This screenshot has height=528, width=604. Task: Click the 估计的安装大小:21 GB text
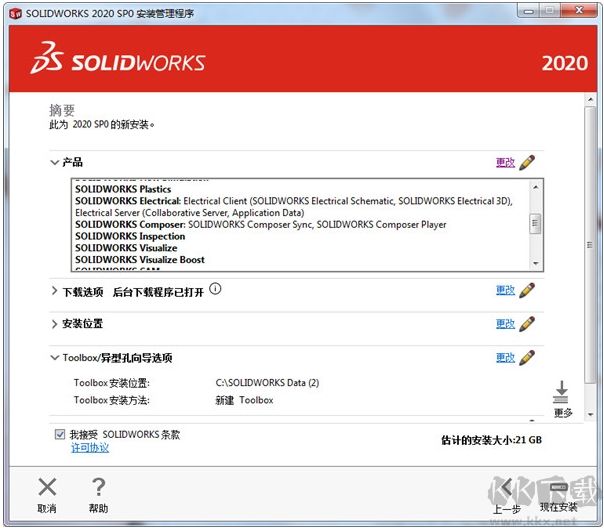coord(491,440)
